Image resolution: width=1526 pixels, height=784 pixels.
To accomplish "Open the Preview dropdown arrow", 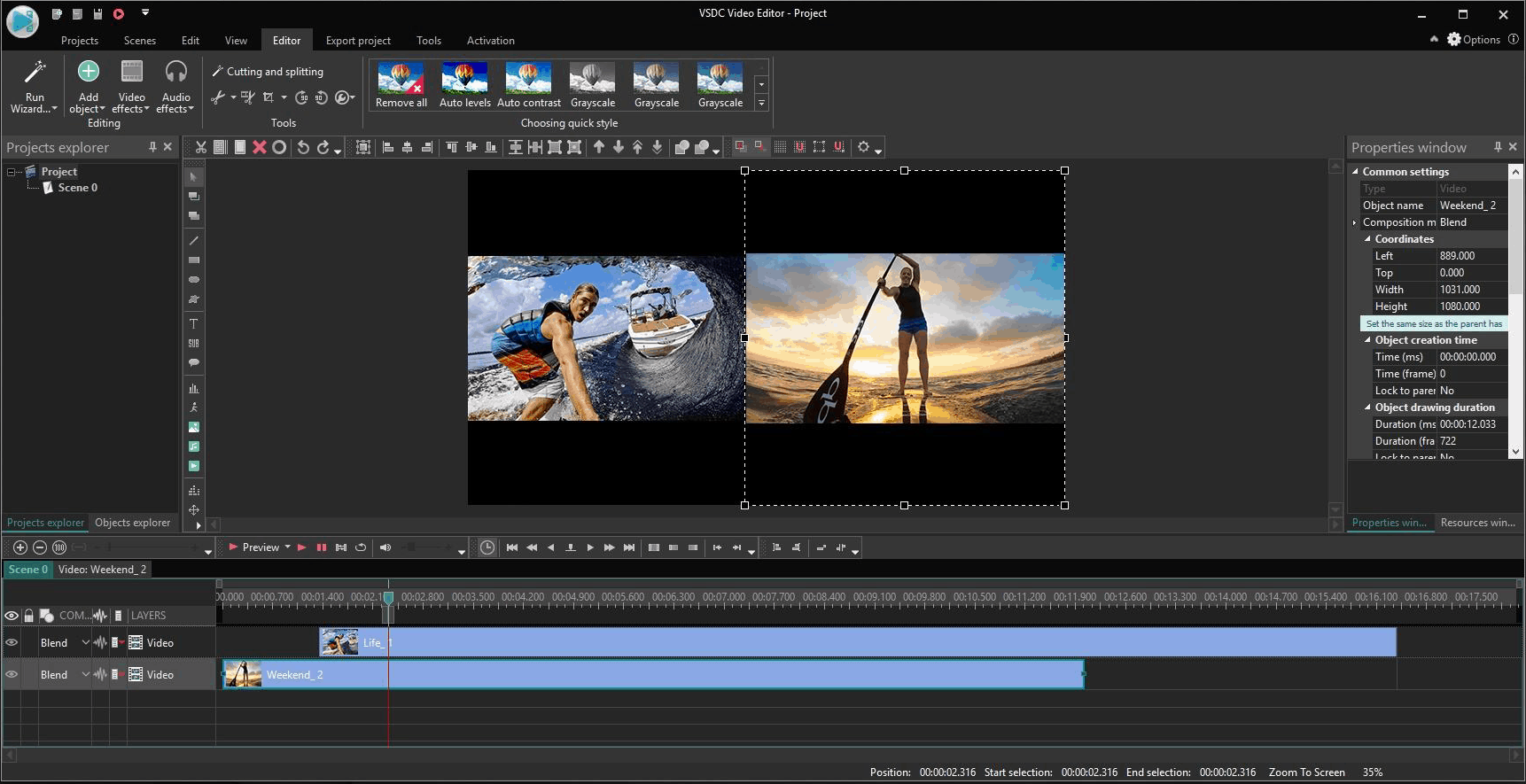I will [x=287, y=547].
